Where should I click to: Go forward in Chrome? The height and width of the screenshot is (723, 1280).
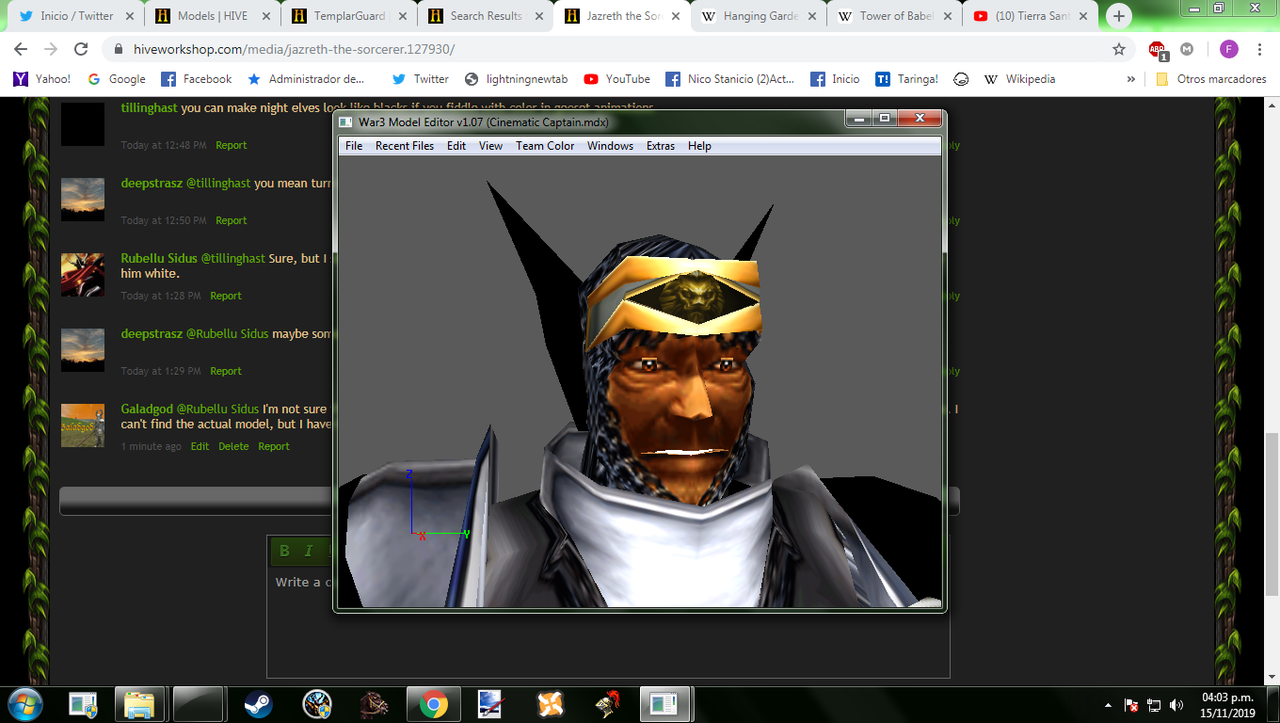pyautogui.click(x=51, y=49)
